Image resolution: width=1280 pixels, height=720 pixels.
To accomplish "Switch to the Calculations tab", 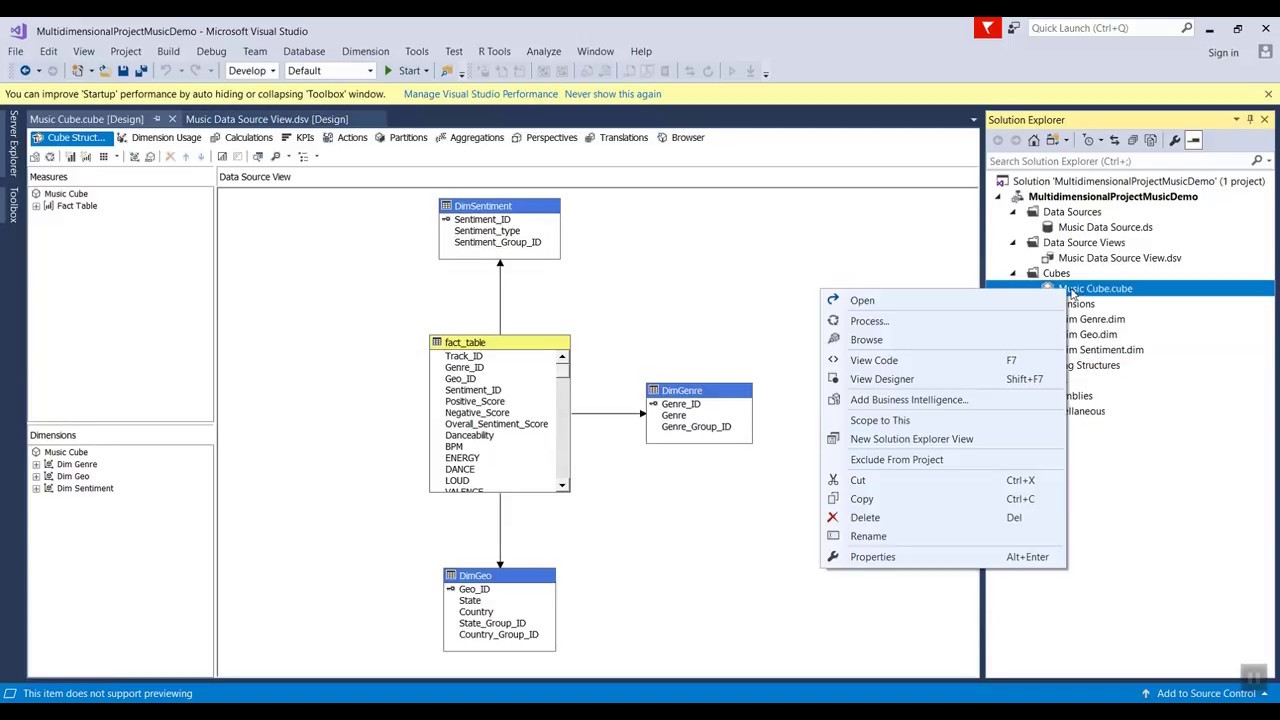I will point(241,138).
